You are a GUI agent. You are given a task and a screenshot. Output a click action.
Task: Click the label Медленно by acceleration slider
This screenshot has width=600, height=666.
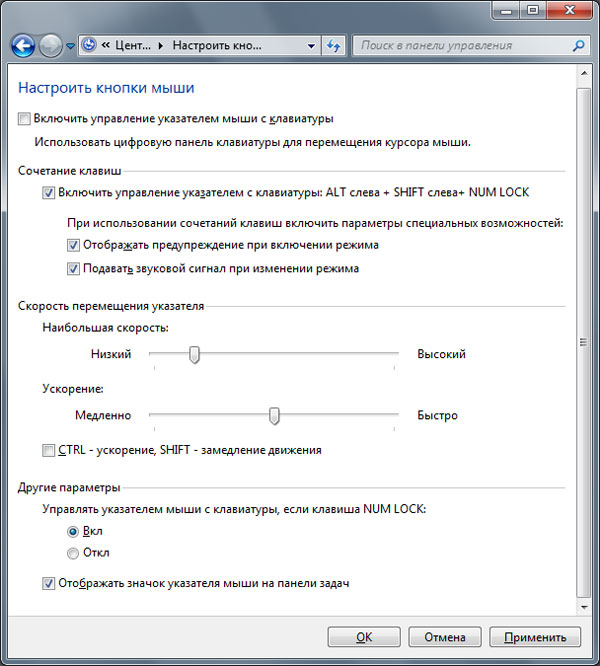click(103, 415)
